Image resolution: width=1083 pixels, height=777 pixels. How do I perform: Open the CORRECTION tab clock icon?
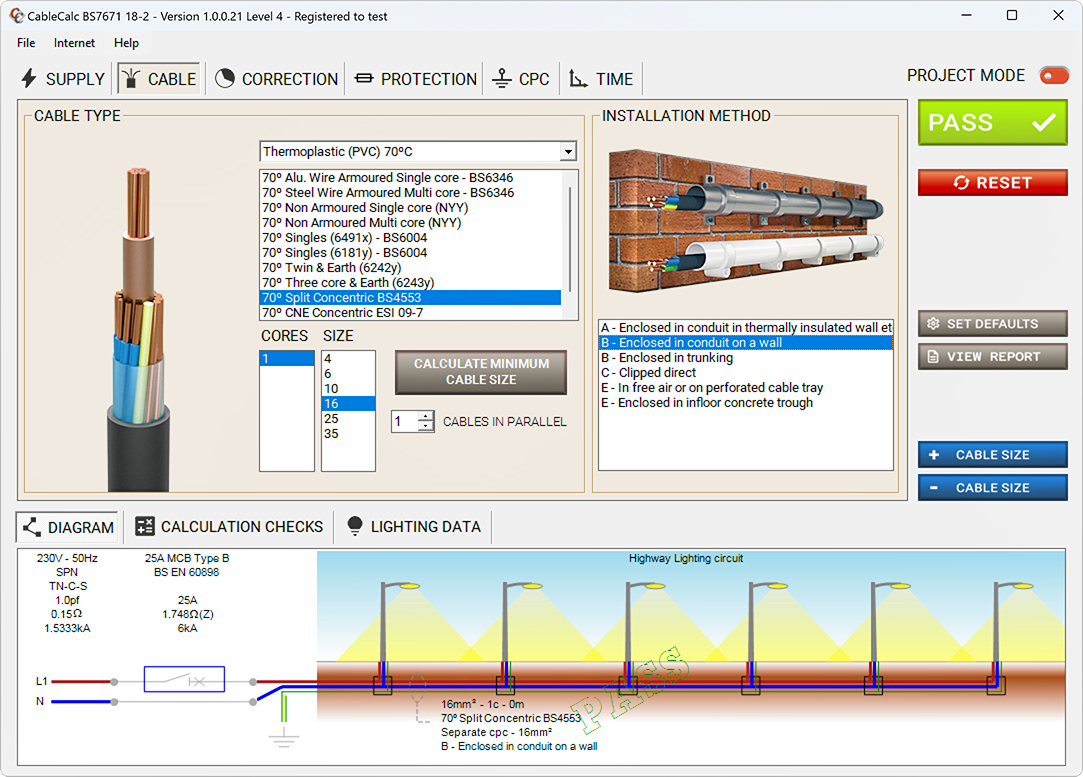[x=224, y=77]
